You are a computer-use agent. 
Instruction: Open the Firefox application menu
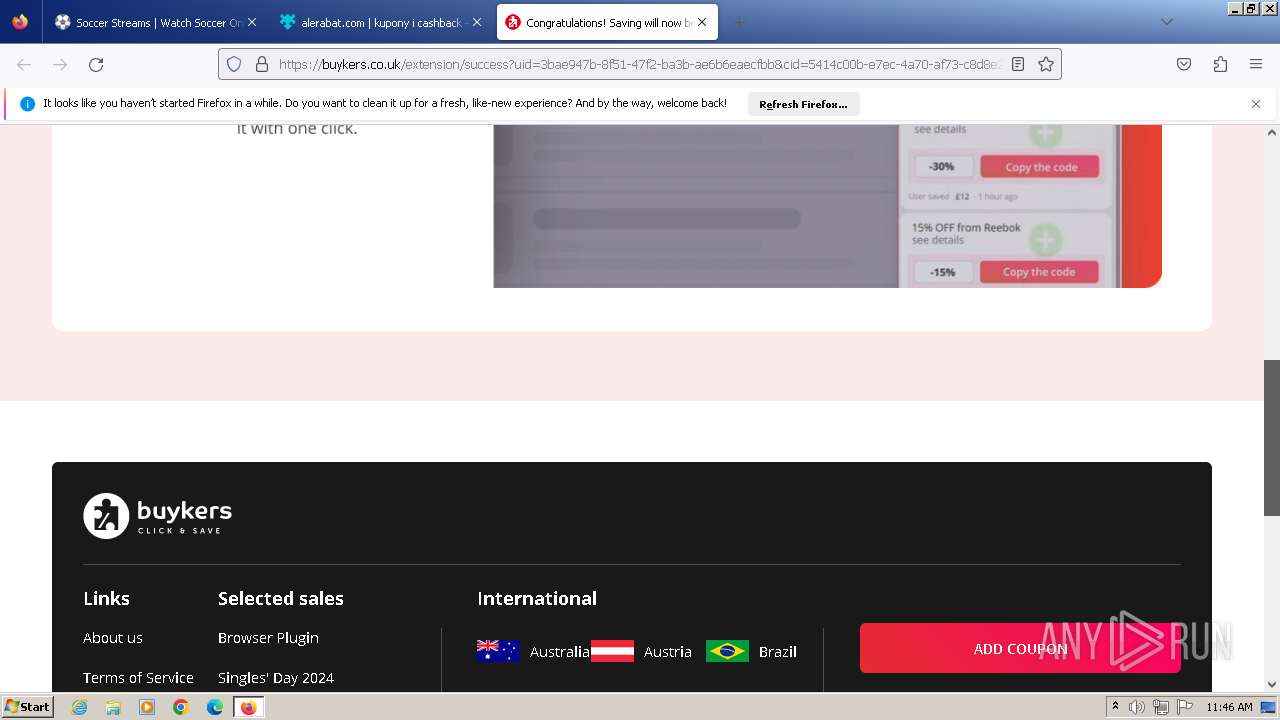(1256, 64)
